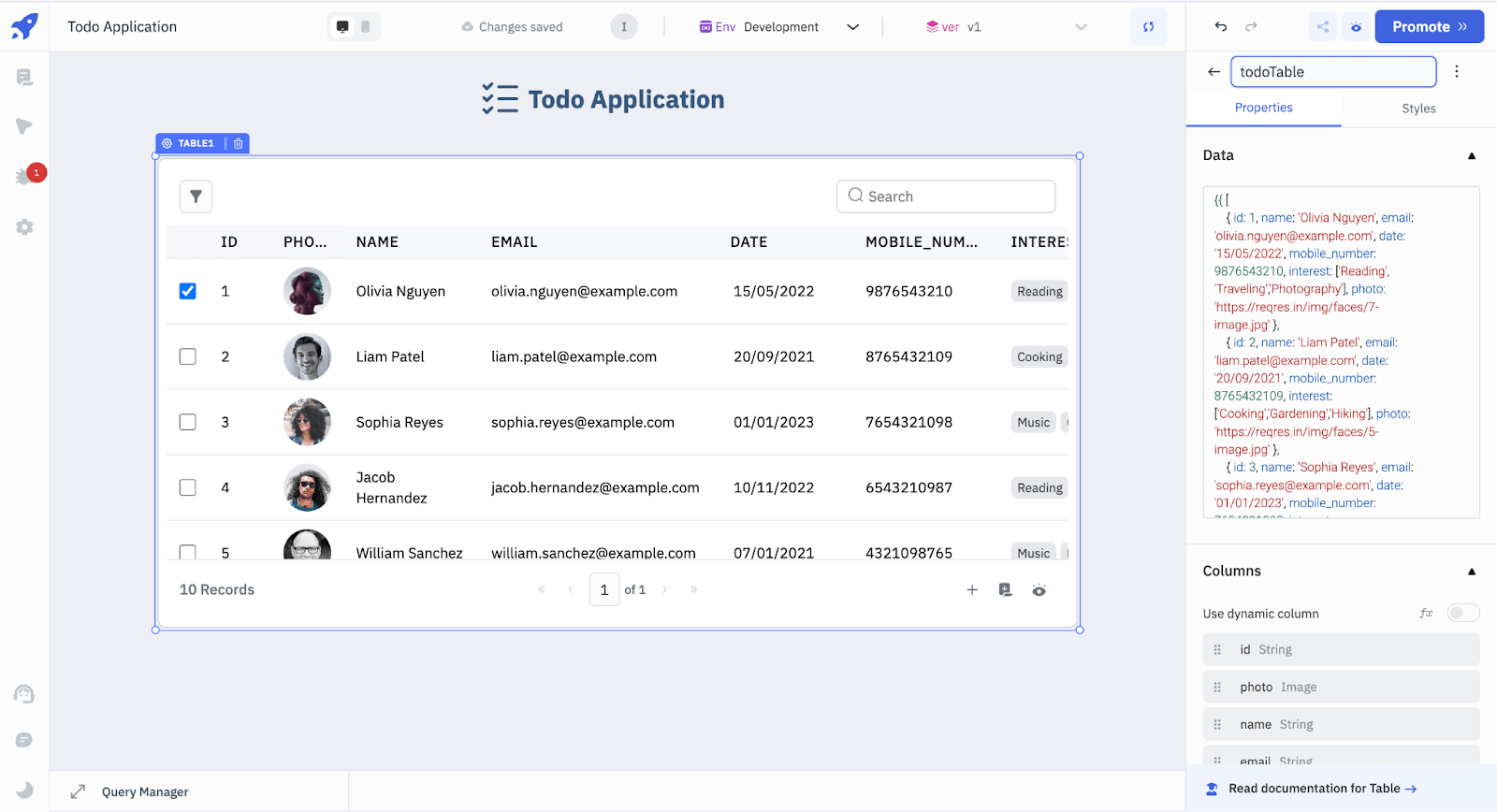Screen dimensions: 1497x812
Task: Open the pages panel icon in left sidebar
Action: [24, 77]
